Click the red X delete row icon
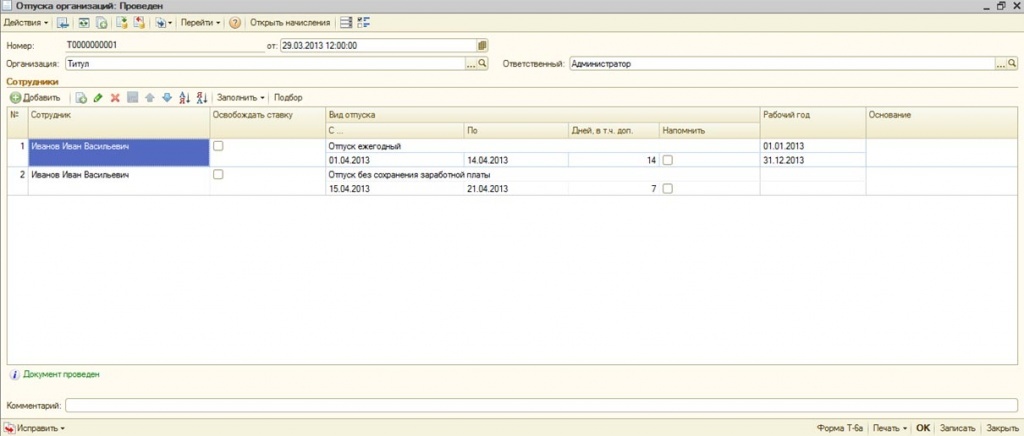 click(115, 98)
